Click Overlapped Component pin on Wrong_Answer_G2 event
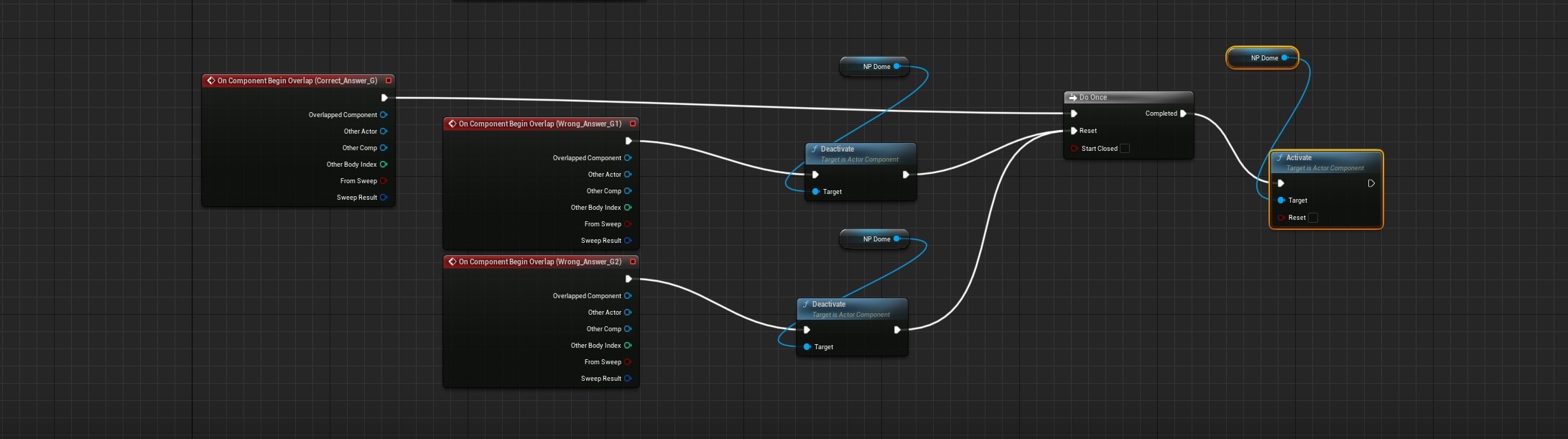The image size is (1568, 439). coord(628,296)
